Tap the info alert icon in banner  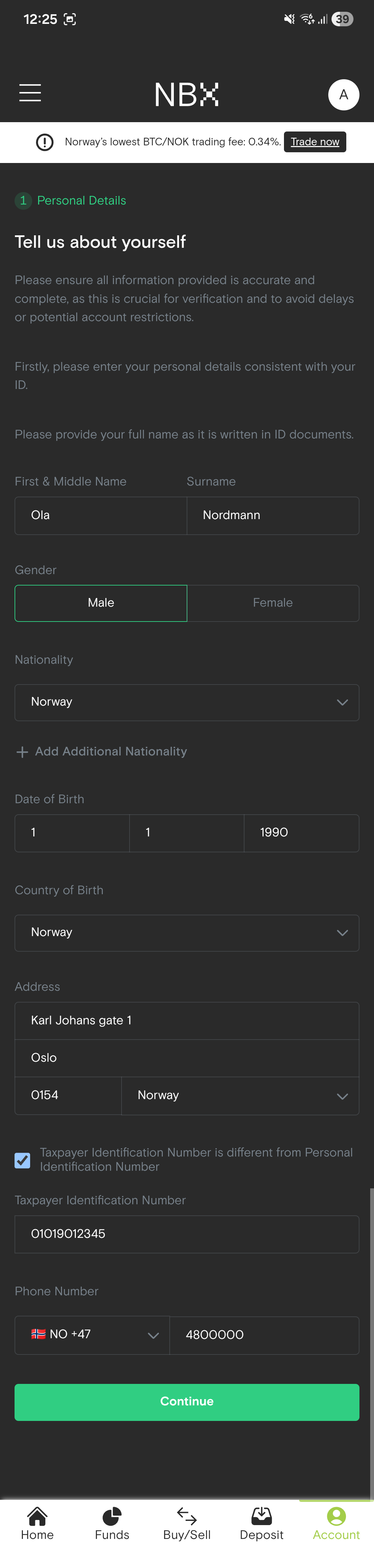tap(44, 142)
